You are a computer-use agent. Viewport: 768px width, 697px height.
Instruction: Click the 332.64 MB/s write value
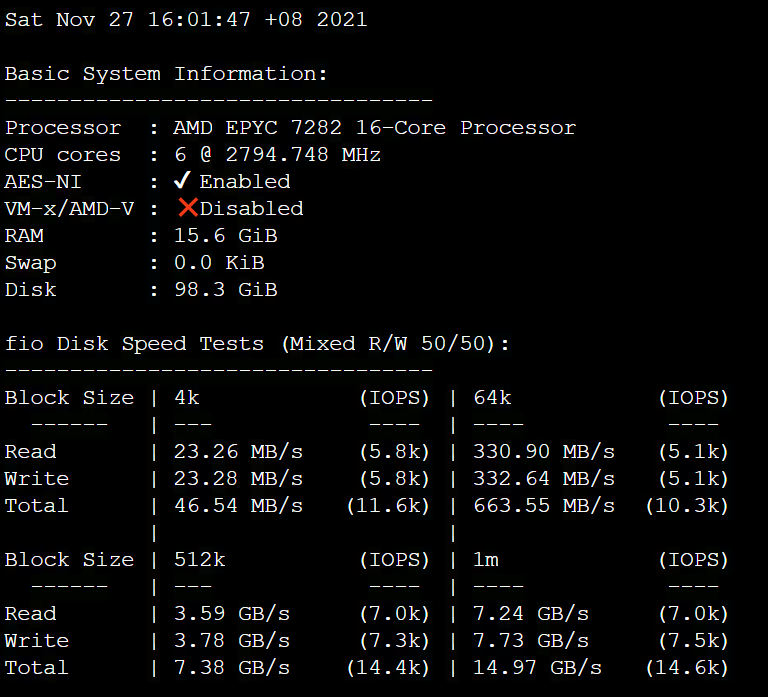tap(544, 479)
